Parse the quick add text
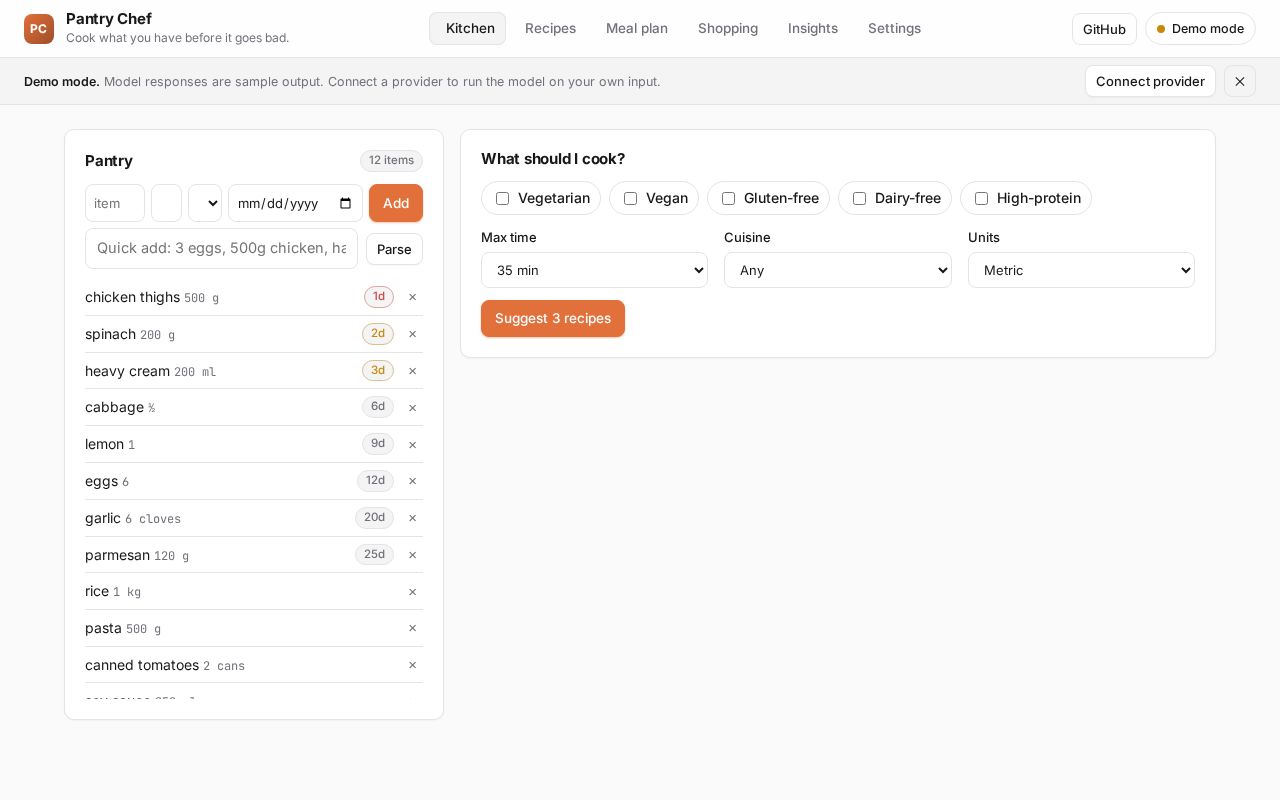Viewport: 1280px width, 800px height. click(394, 249)
